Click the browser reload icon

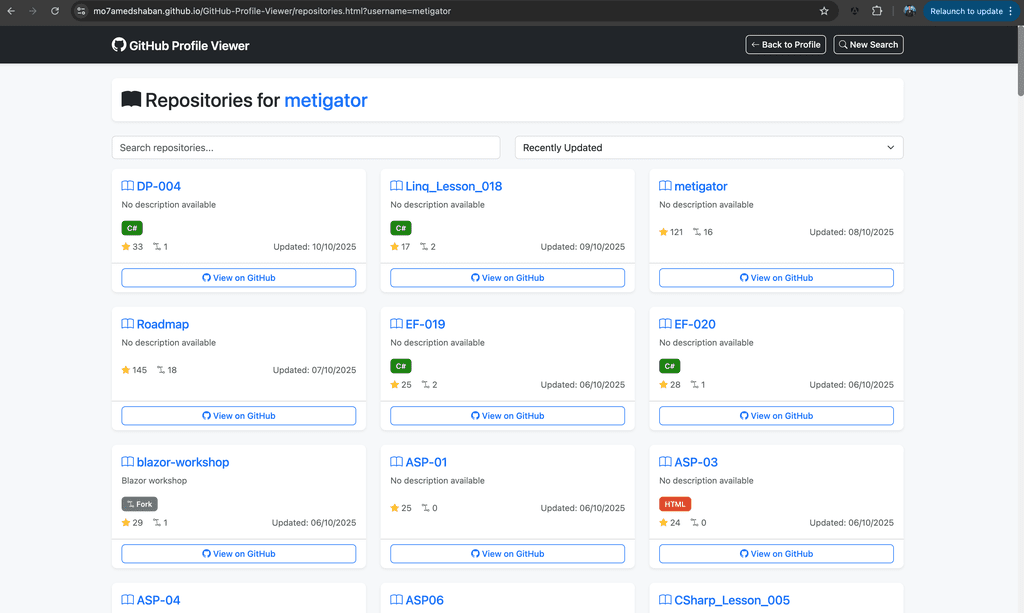(54, 11)
